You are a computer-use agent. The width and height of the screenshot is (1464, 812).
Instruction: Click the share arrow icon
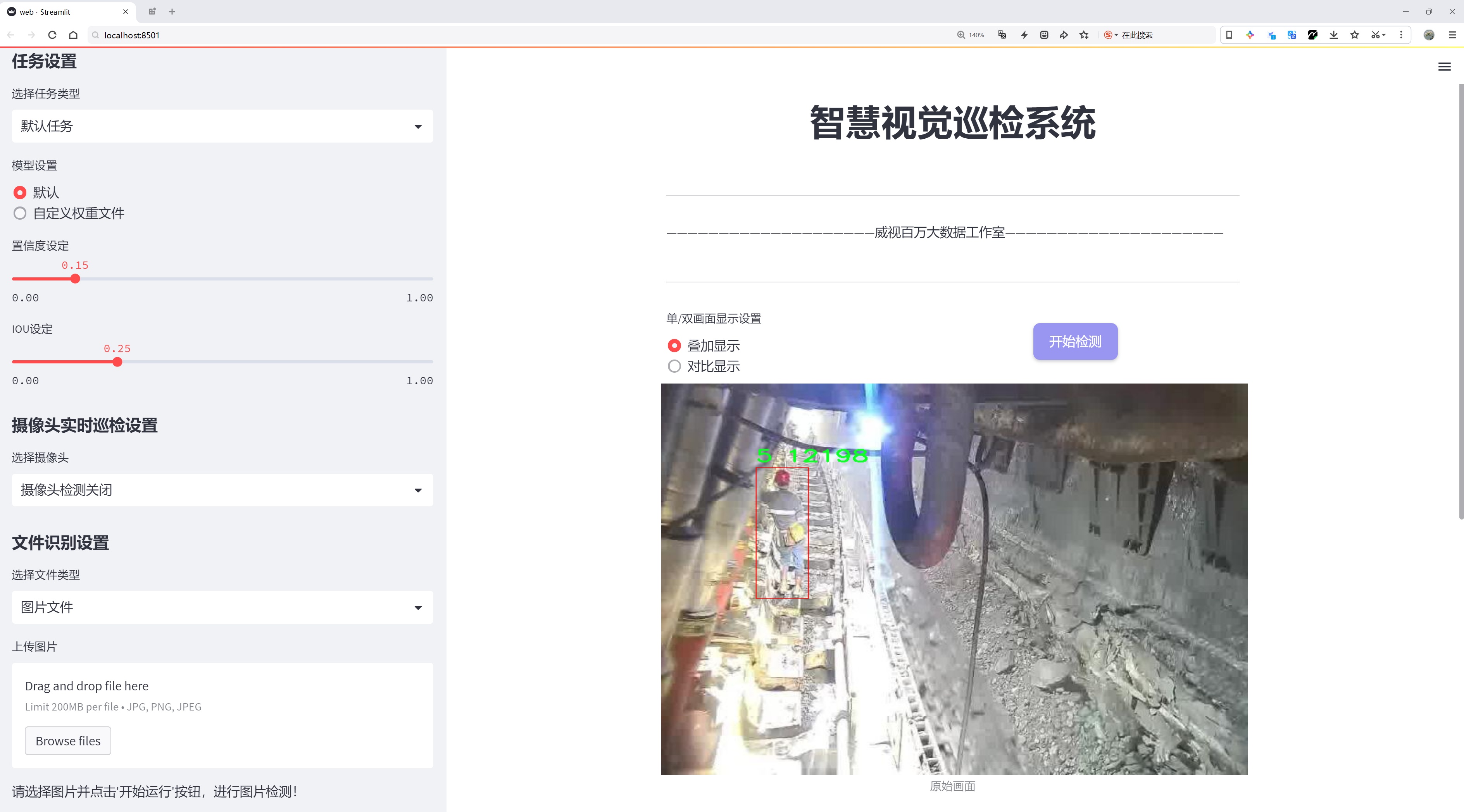point(1064,35)
